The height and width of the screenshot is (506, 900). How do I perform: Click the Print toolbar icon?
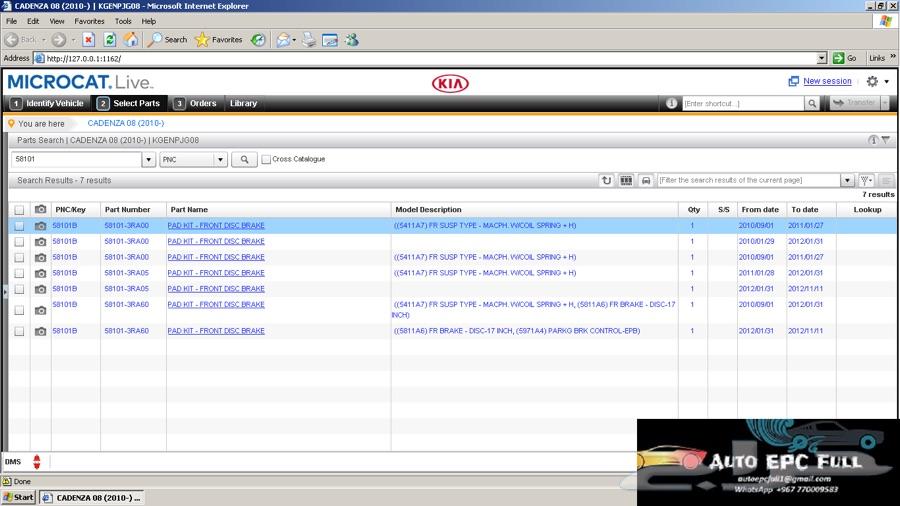[309, 40]
